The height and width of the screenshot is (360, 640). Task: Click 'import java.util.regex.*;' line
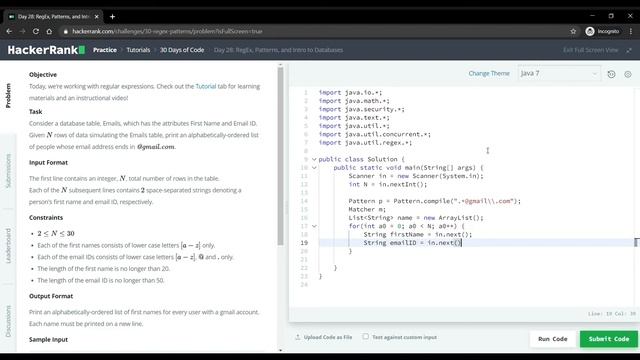(x=365, y=143)
